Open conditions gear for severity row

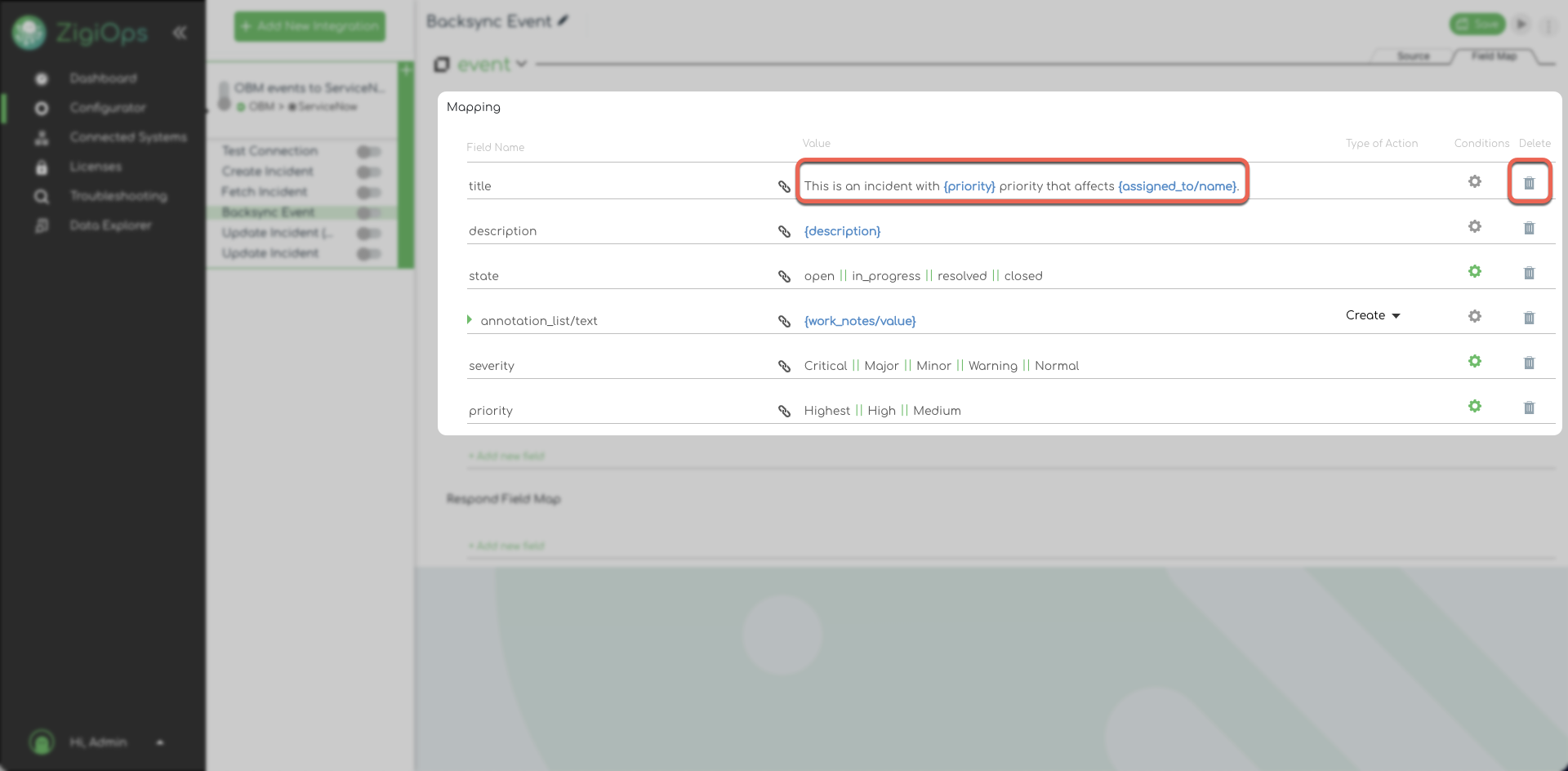[x=1474, y=361]
